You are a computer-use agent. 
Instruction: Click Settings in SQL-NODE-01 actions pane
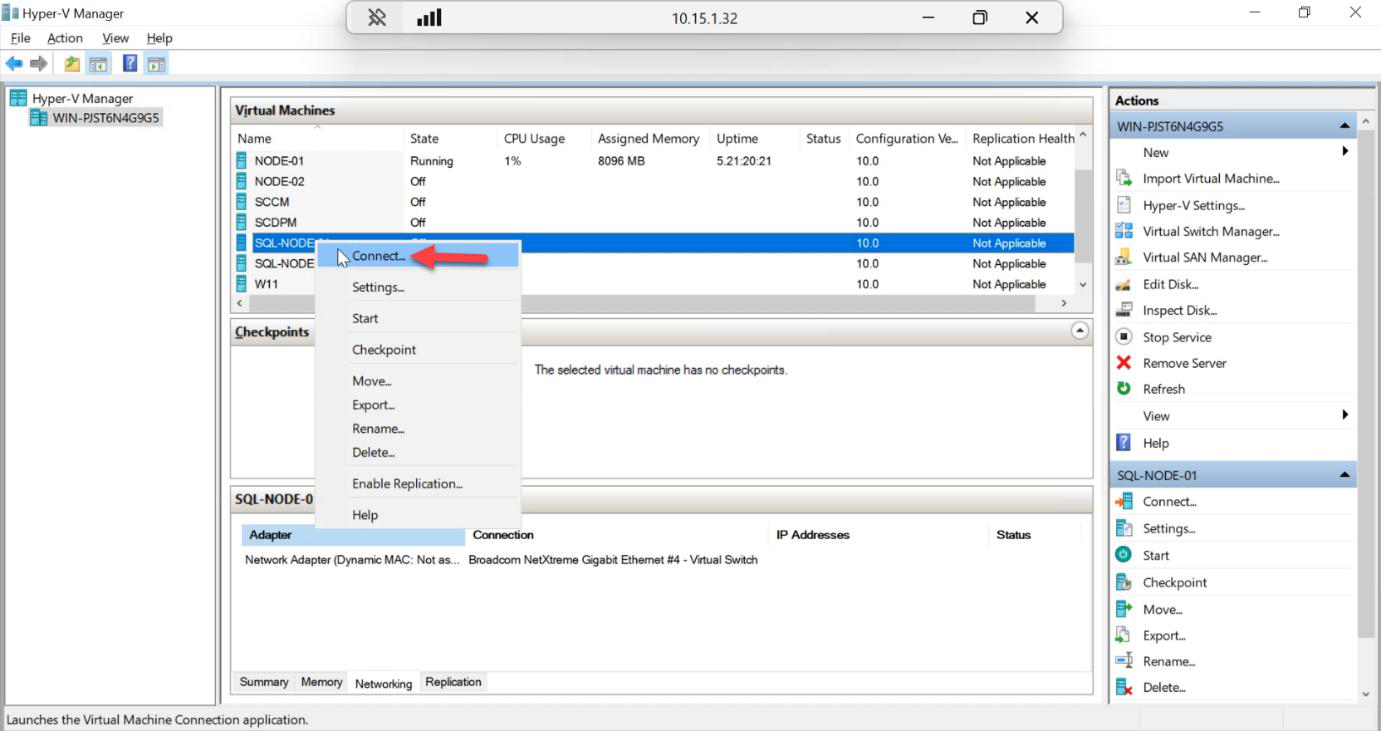tap(1169, 528)
